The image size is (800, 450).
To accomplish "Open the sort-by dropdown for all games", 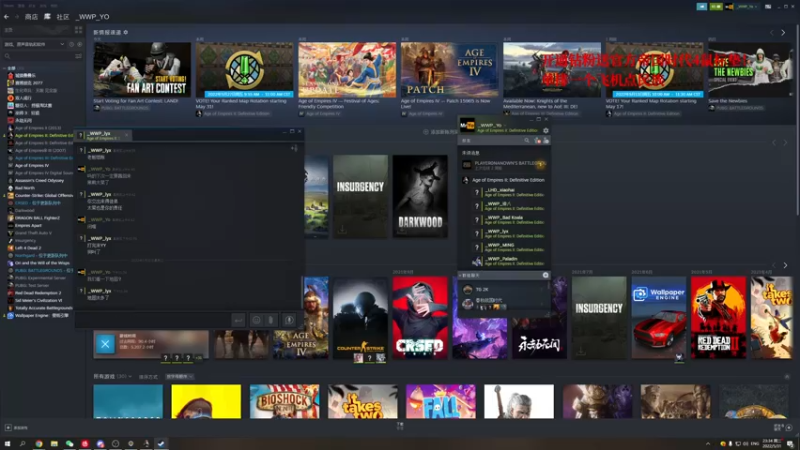I will (x=180, y=377).
